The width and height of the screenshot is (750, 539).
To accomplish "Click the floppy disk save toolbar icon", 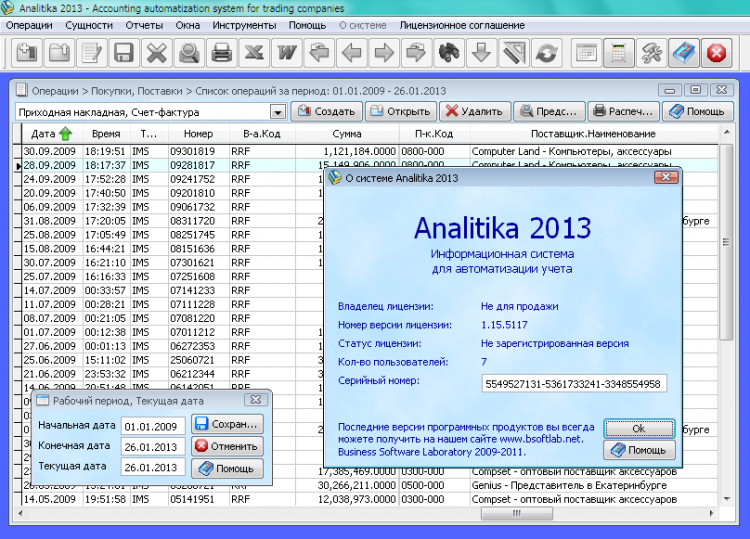I will (124, 53).
